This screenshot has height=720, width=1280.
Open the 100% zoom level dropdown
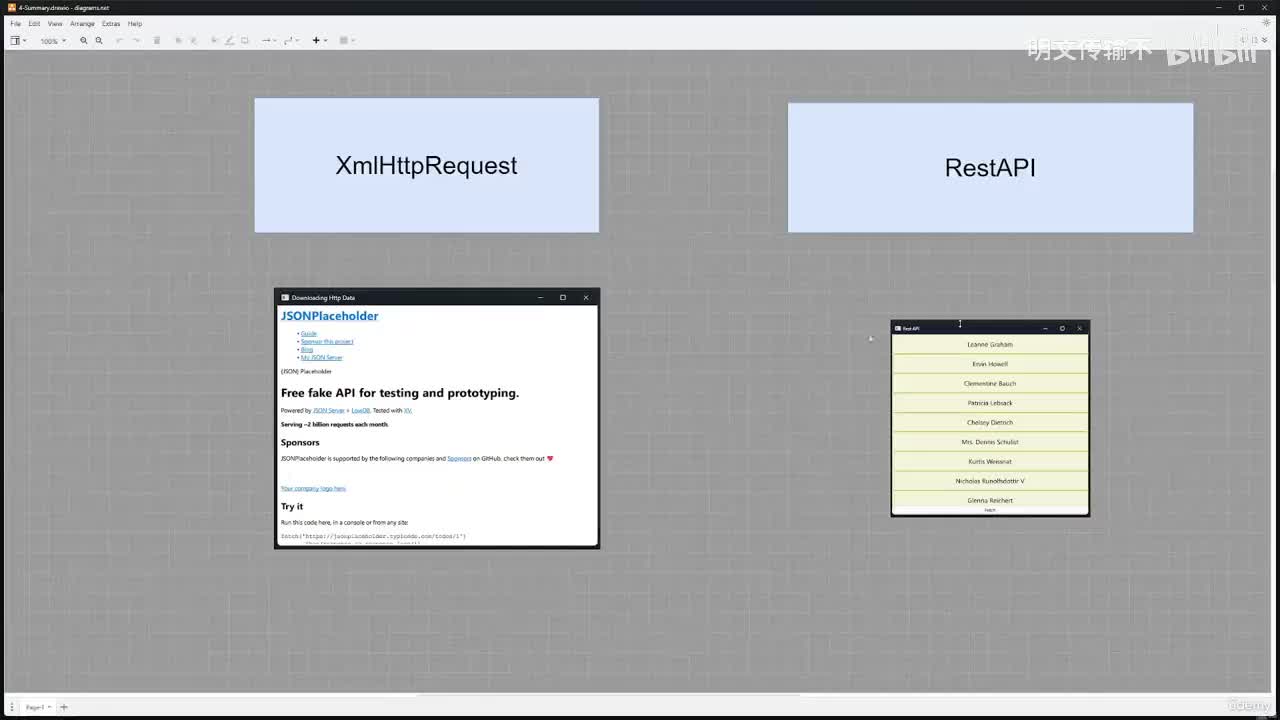[53, 41]
